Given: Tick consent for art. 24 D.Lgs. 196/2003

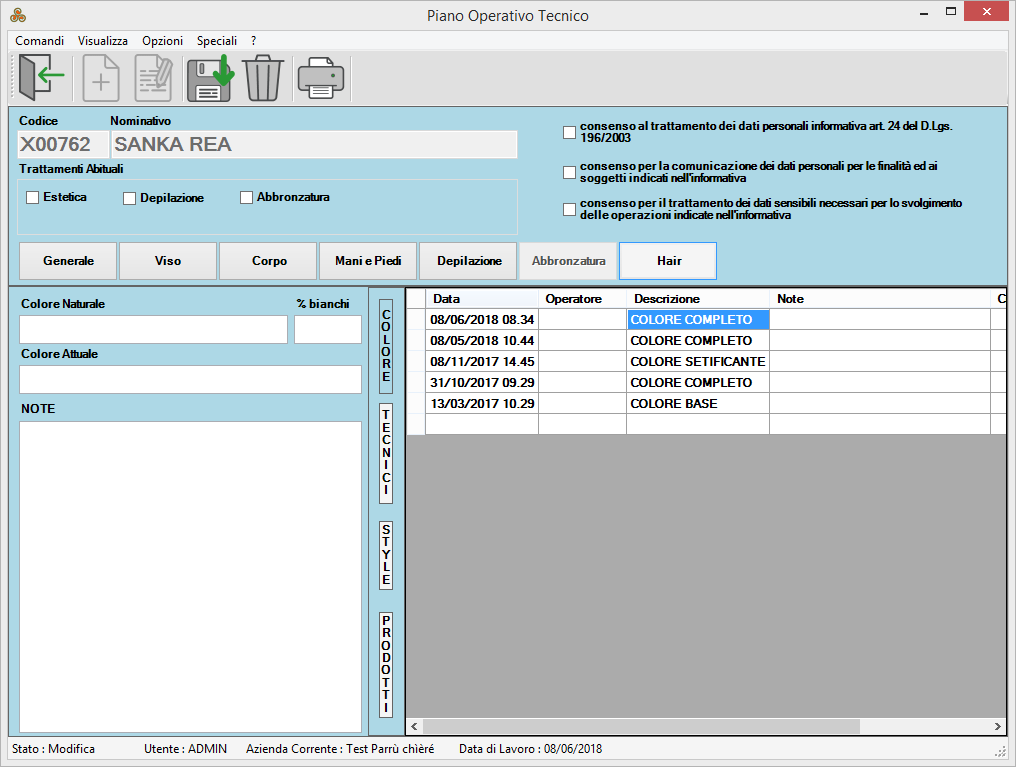Looking at the screenshot, I should click(x=570, y=132).
